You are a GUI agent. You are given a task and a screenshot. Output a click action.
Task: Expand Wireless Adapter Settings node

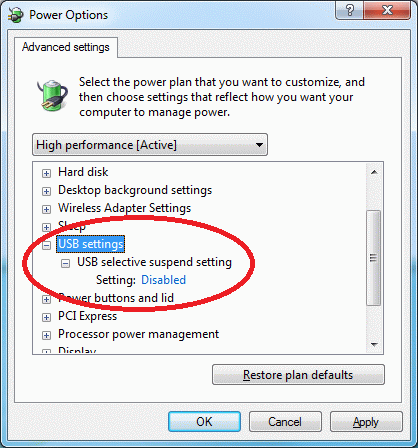pyautogui.click(x=46, y=209)
